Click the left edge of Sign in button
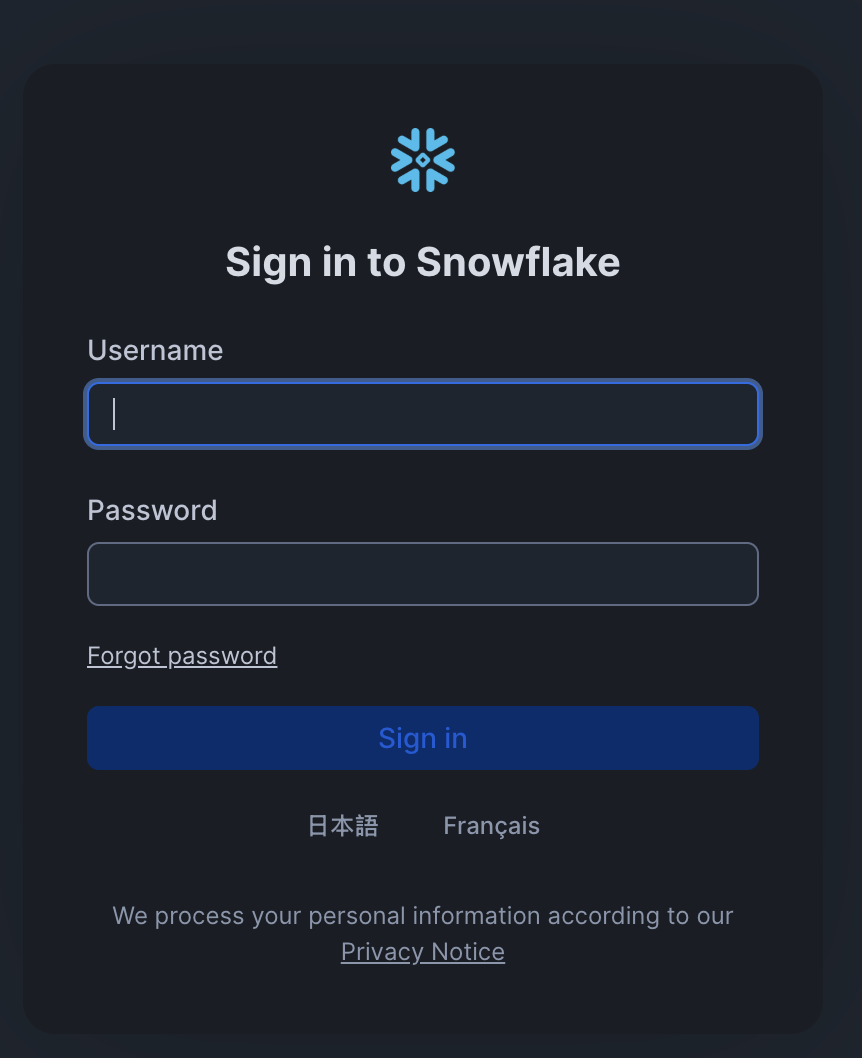Viewport: 862px width, 1058px height. tap(101, 738)
